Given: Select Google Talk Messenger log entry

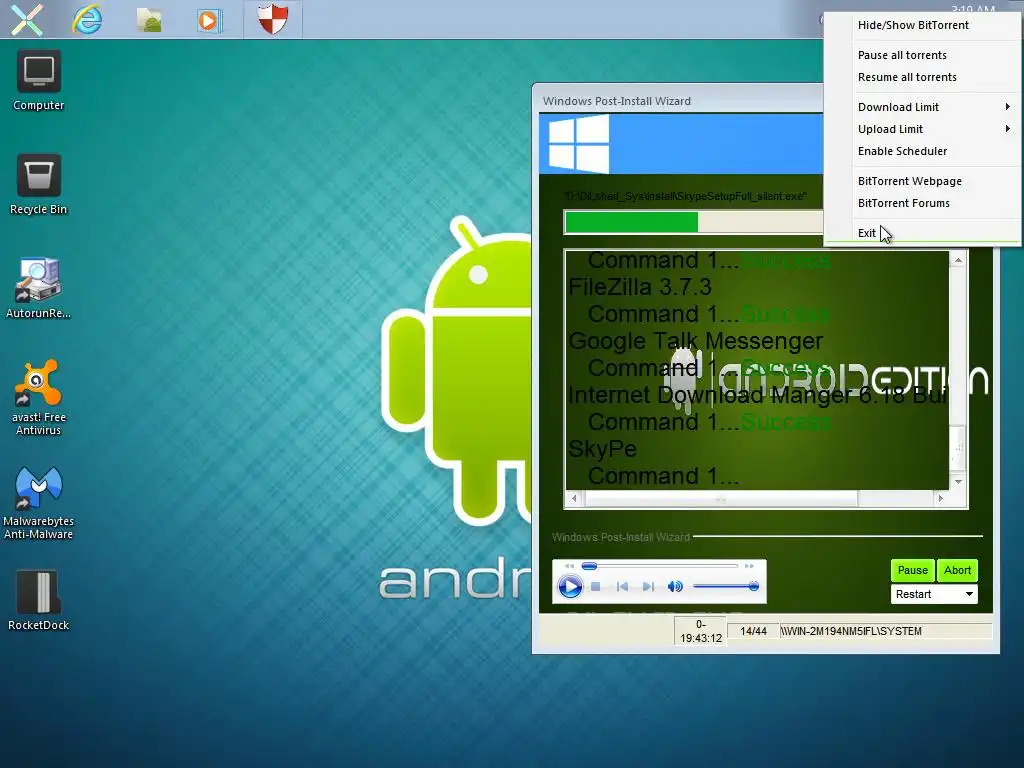Looking at the screenshot, I should point(696,341).
